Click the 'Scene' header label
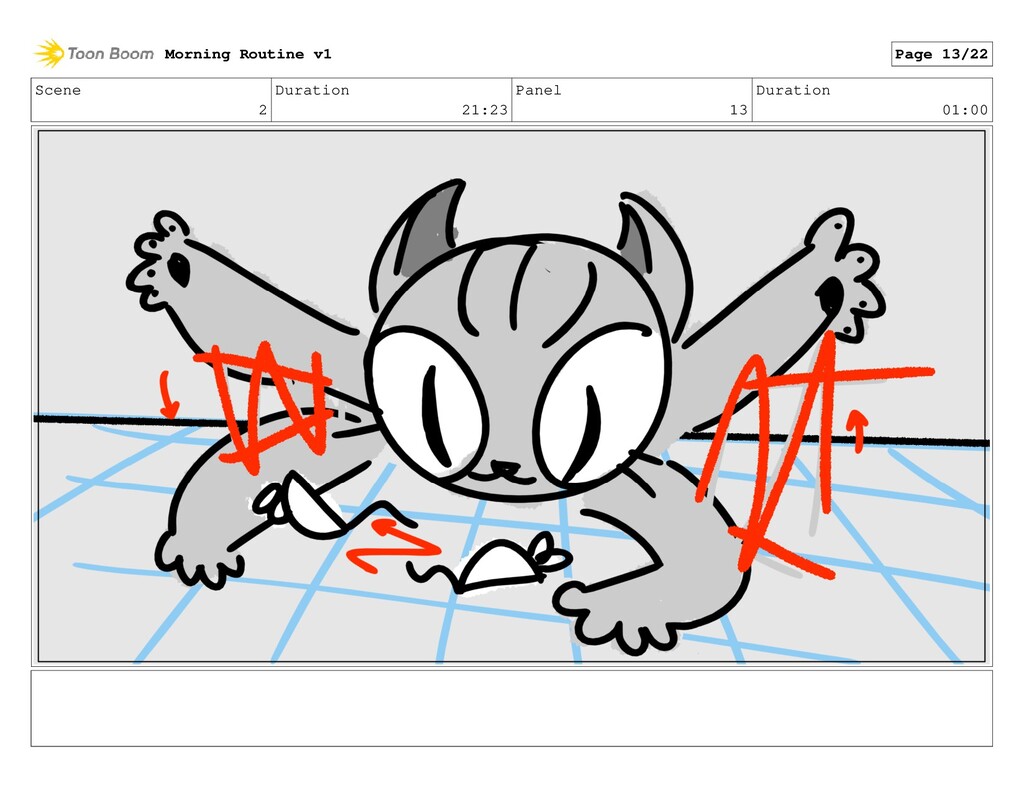 pos(58,90)
